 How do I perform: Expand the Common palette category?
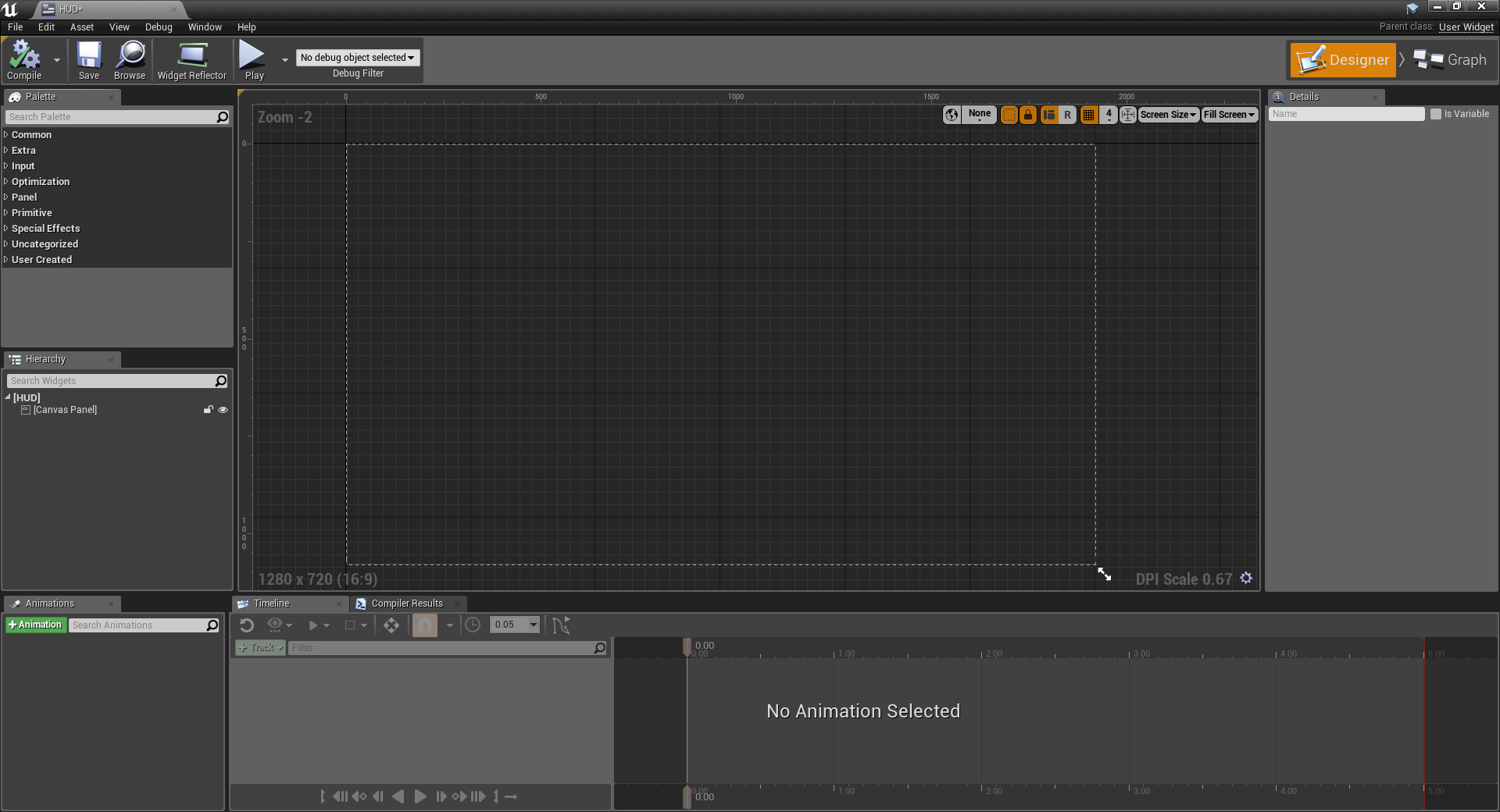point(31,134)
